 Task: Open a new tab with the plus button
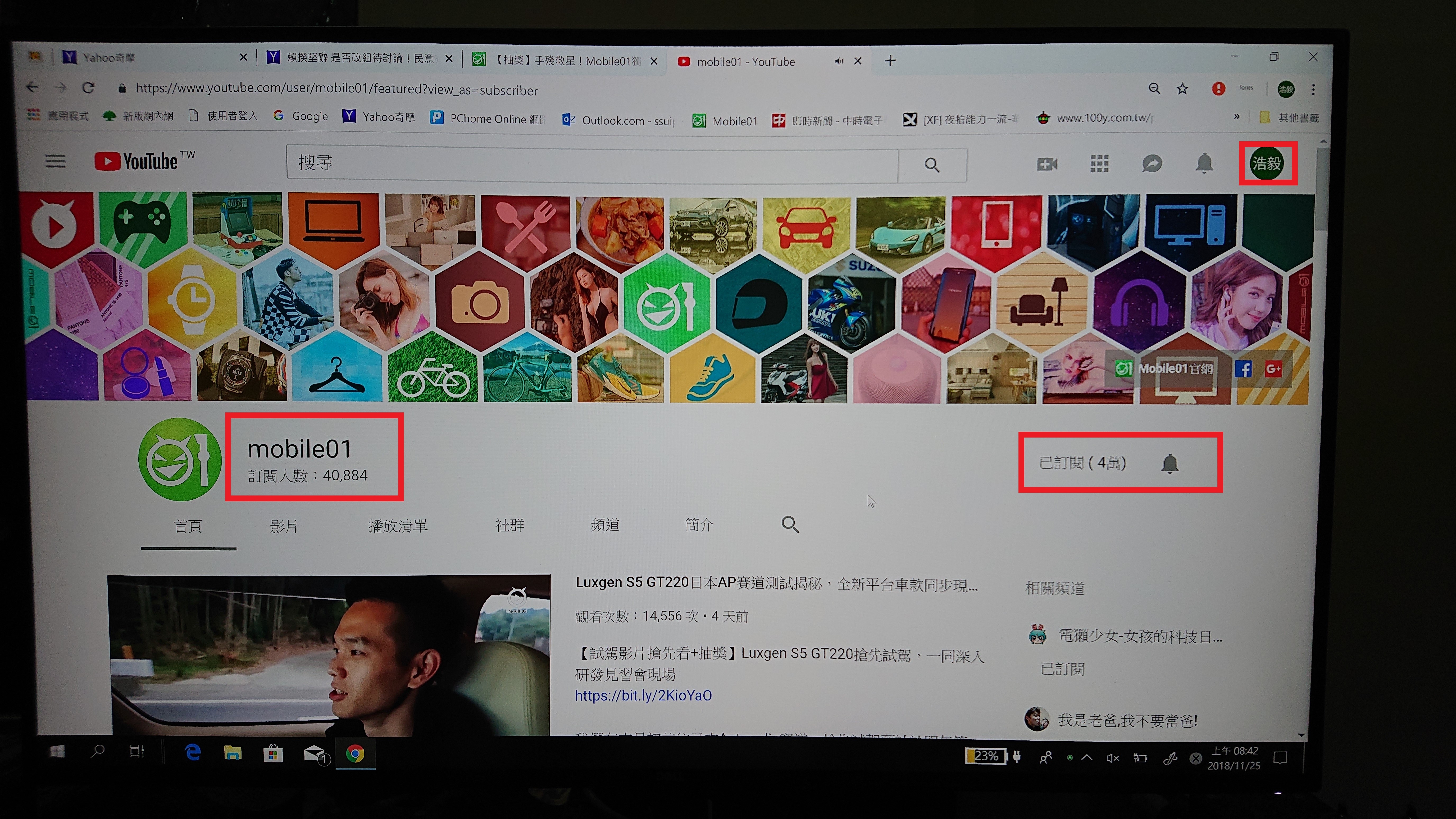click(x=890, y=61)
